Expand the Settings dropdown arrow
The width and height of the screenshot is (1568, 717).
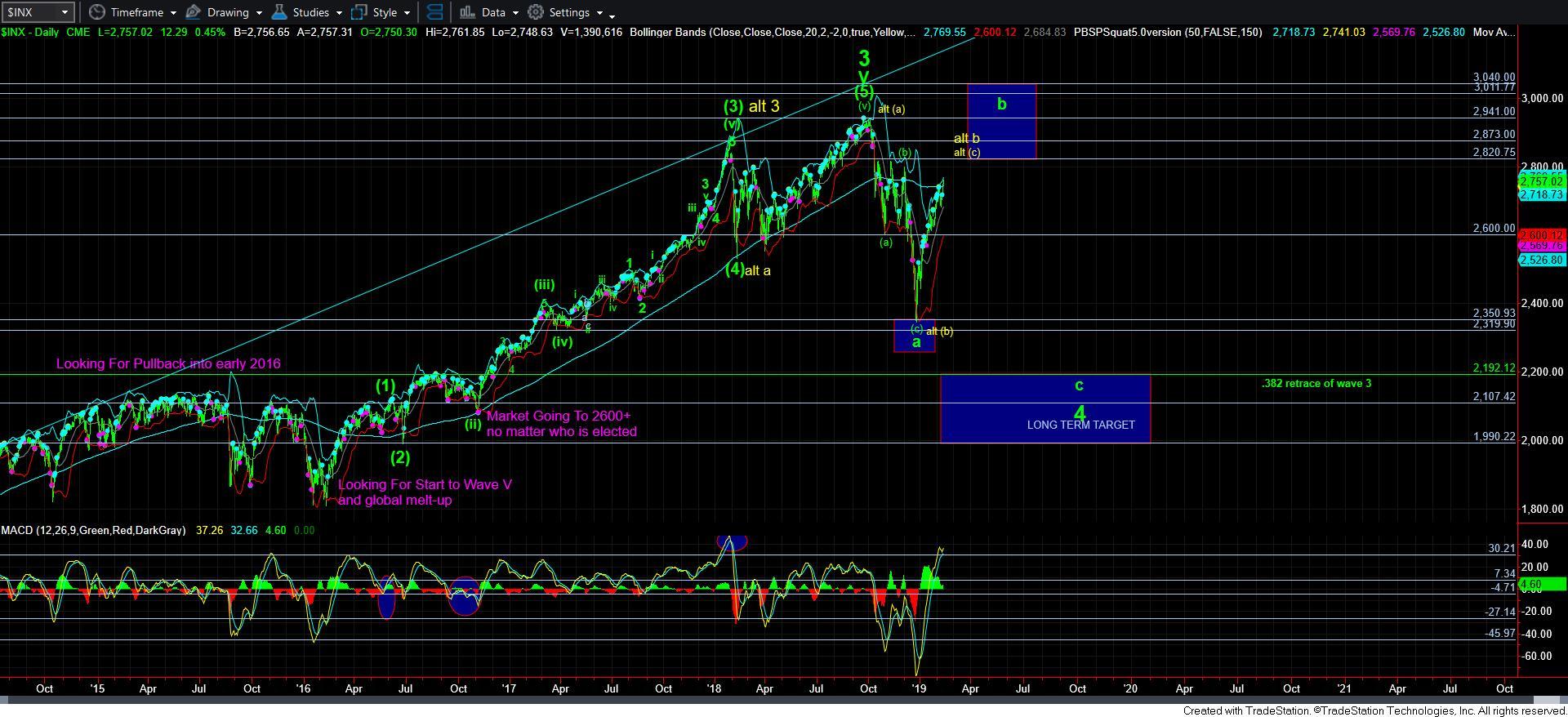[599, 13]
